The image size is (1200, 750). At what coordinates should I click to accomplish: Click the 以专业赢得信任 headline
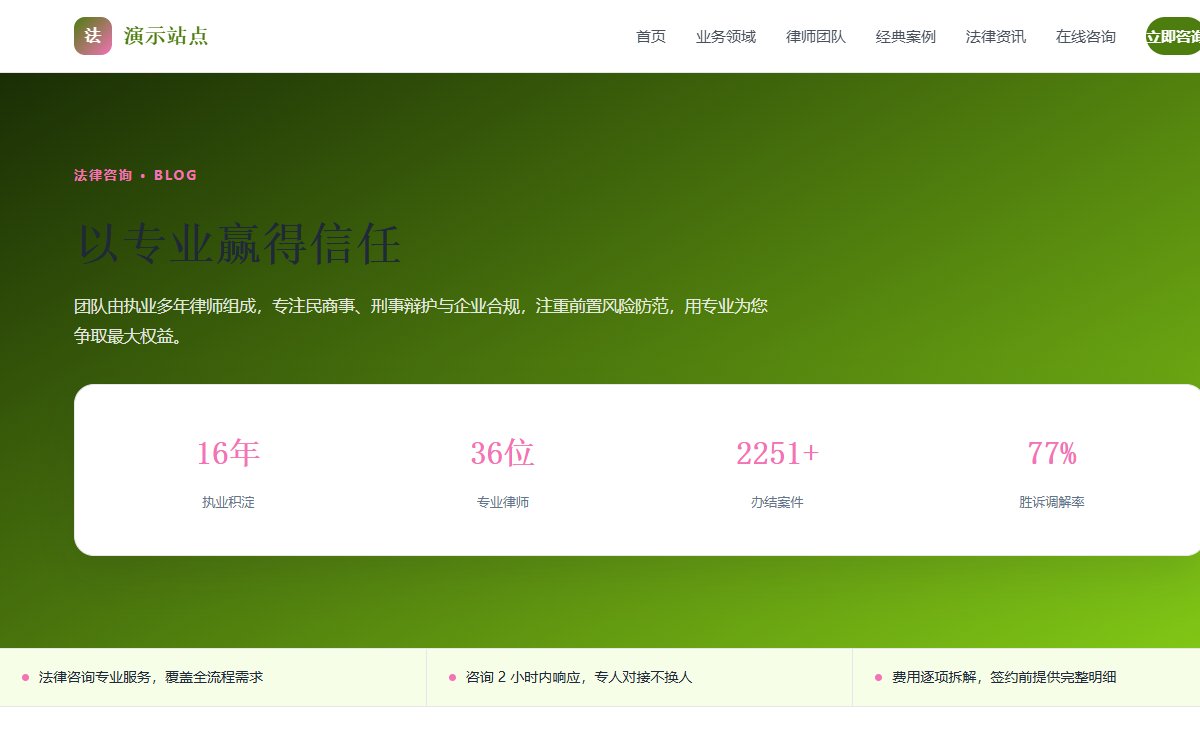[238, 244]
